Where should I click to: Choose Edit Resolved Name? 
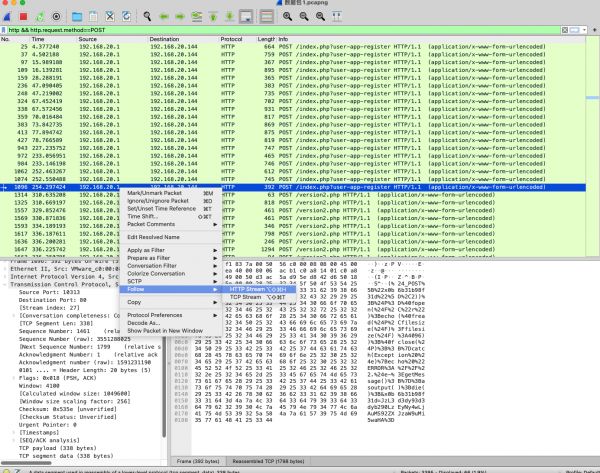point(171,237)
